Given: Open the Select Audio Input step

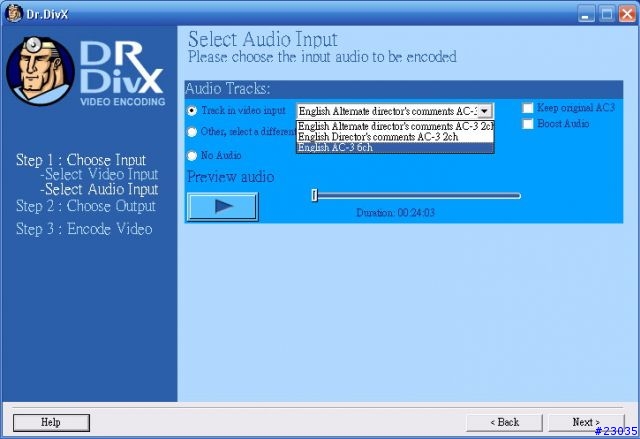Looking at the screenshot, I should [99, 189].
